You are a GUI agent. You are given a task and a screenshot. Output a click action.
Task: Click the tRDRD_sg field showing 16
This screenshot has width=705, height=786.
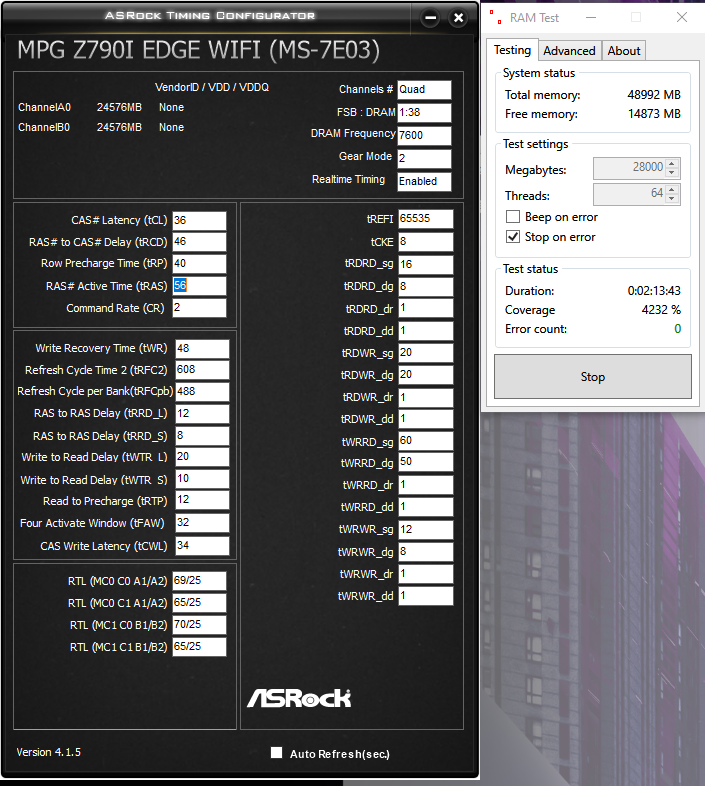[426, 264]
